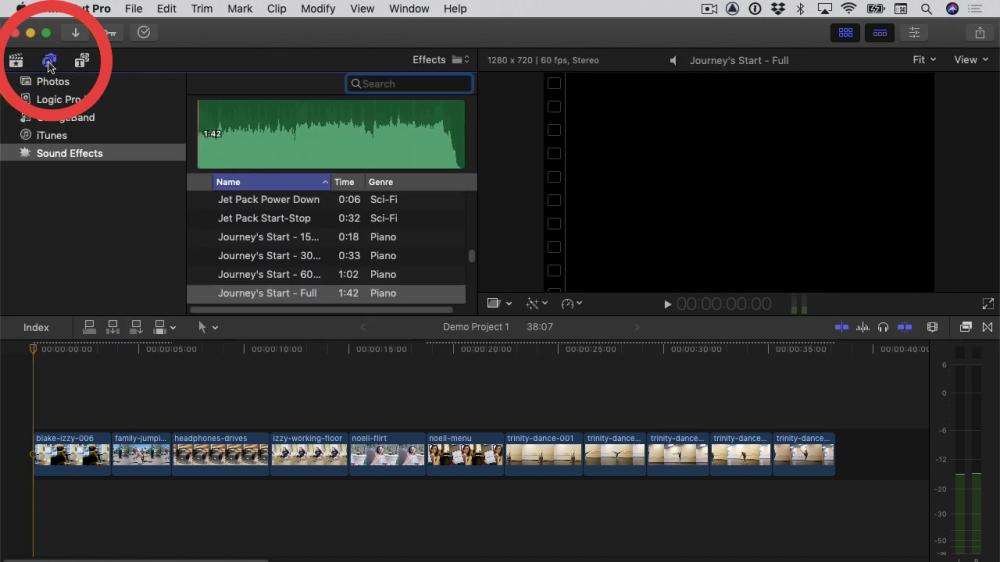The image size is (1000, 562).
Task: Enter fullscreen viewer mode
Action: tap(987, 304)
